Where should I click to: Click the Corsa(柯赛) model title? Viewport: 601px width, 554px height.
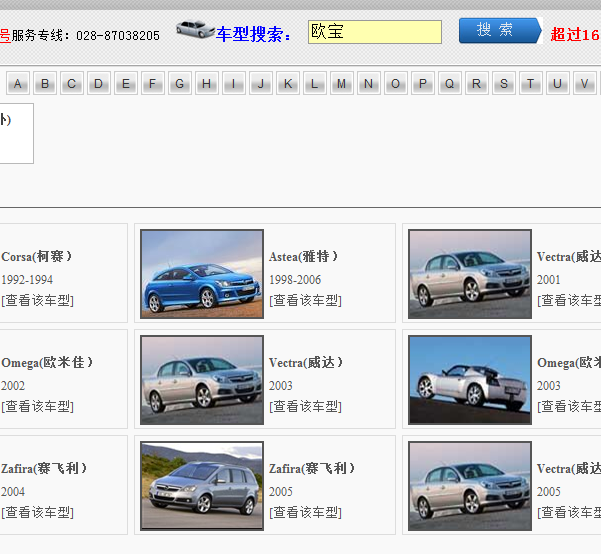tap(36, 256)
